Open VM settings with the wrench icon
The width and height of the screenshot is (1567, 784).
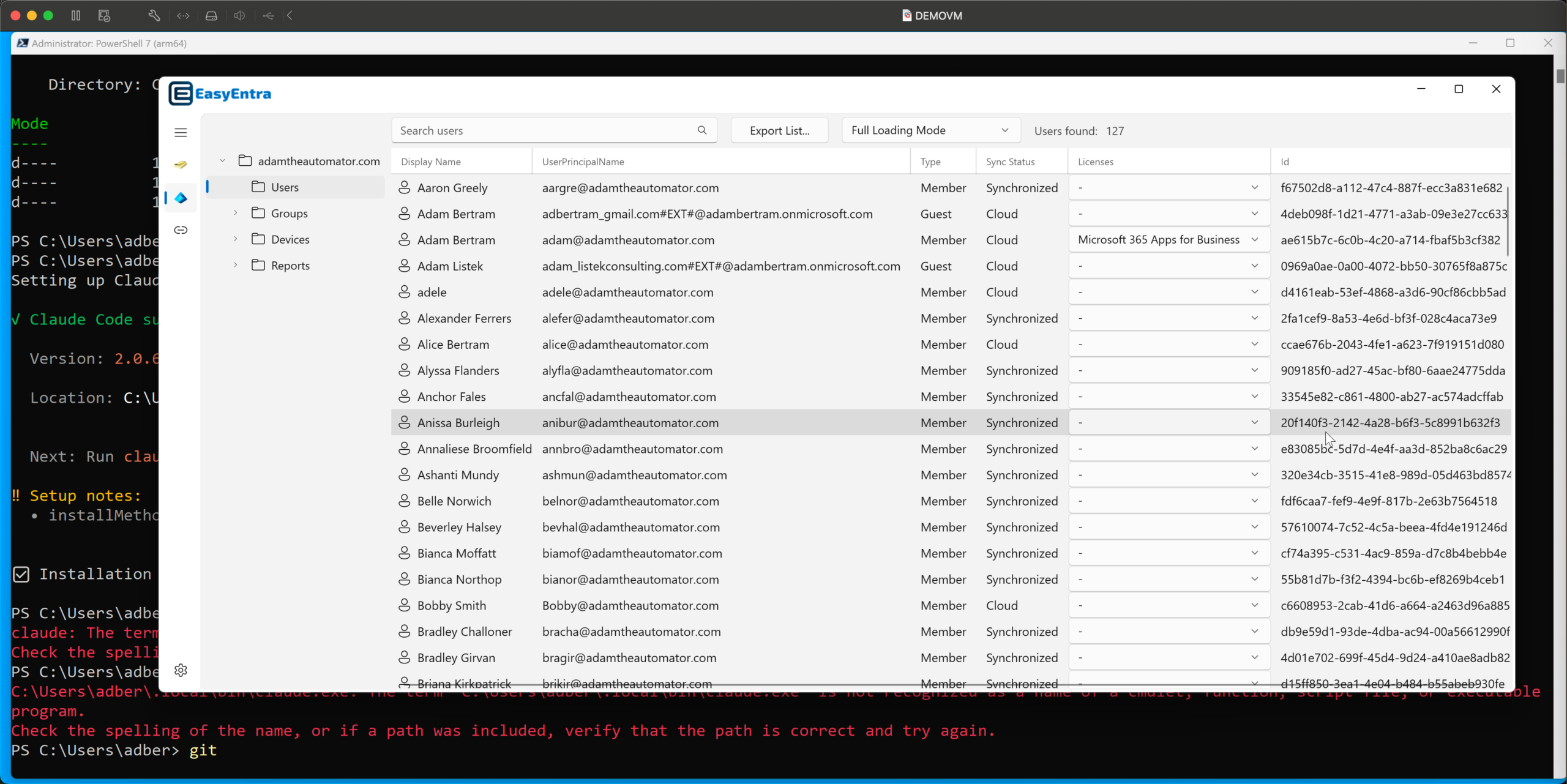pyautogui.click(x=154, y=15)
